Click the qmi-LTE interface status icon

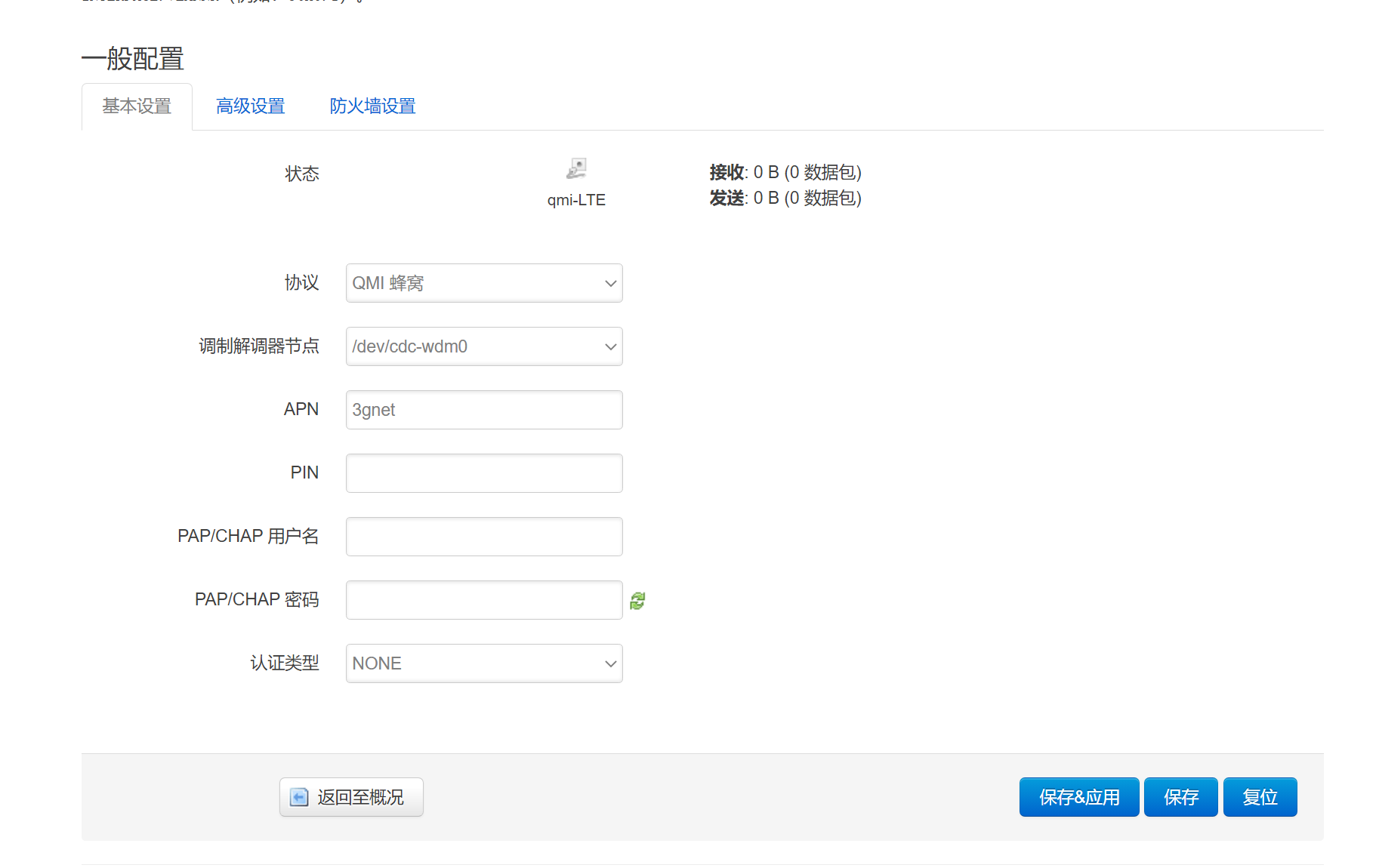point(576,168)
